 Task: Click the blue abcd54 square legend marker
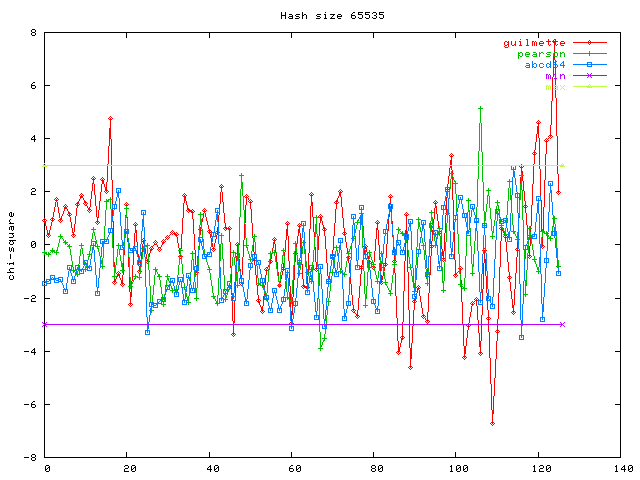(590, 65)
